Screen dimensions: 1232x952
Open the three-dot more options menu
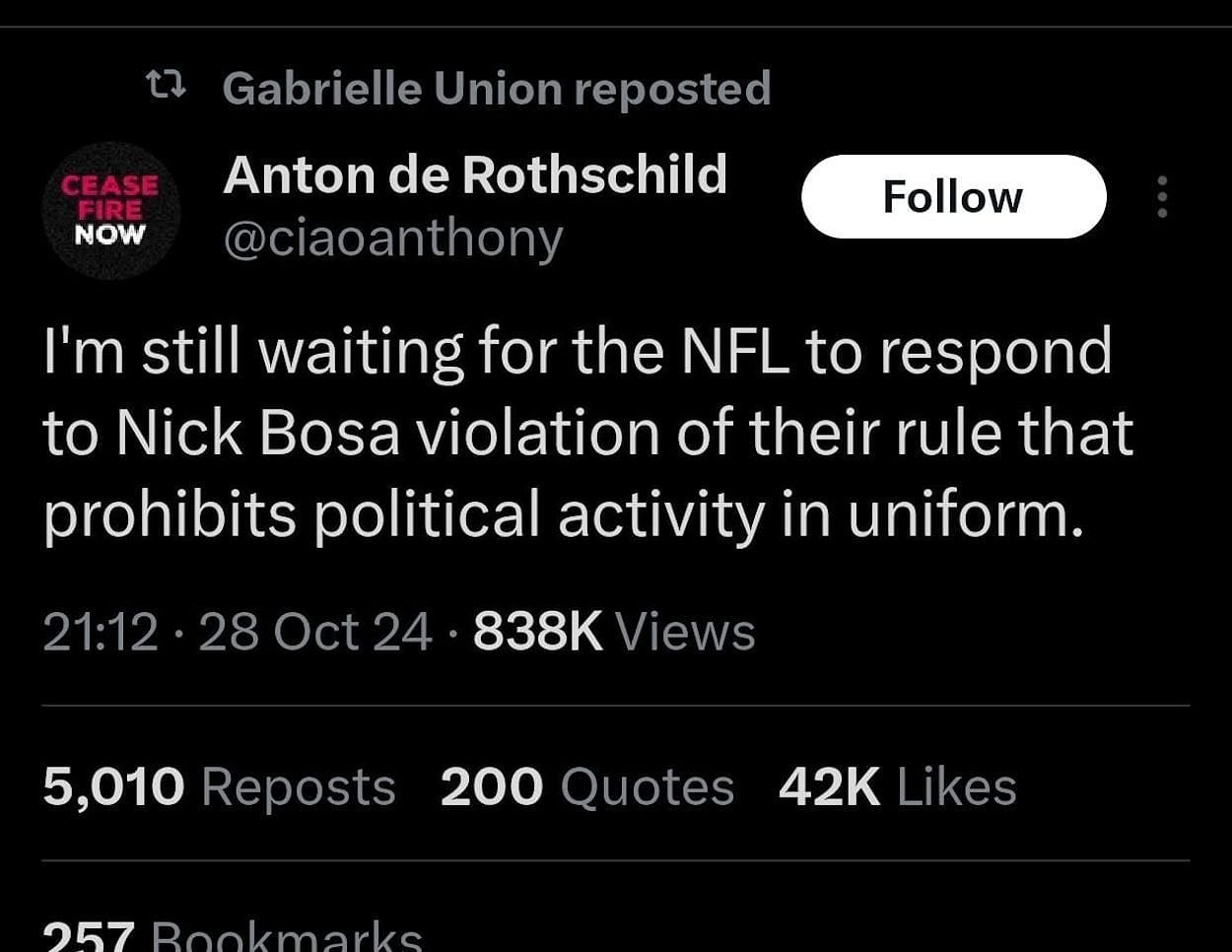pos(1162,197)
